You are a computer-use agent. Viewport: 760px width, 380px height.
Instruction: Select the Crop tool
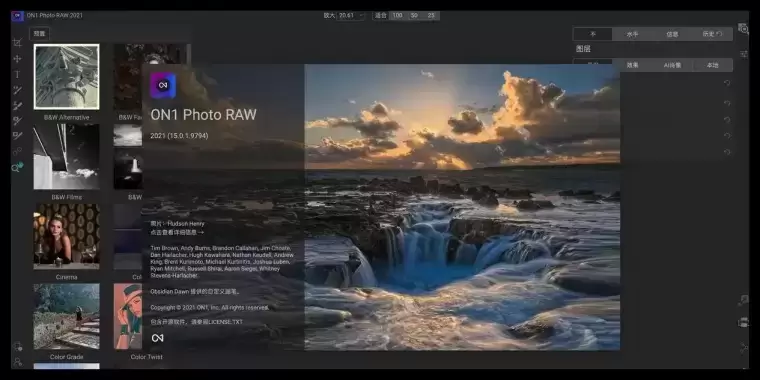(x=17, y=43)
